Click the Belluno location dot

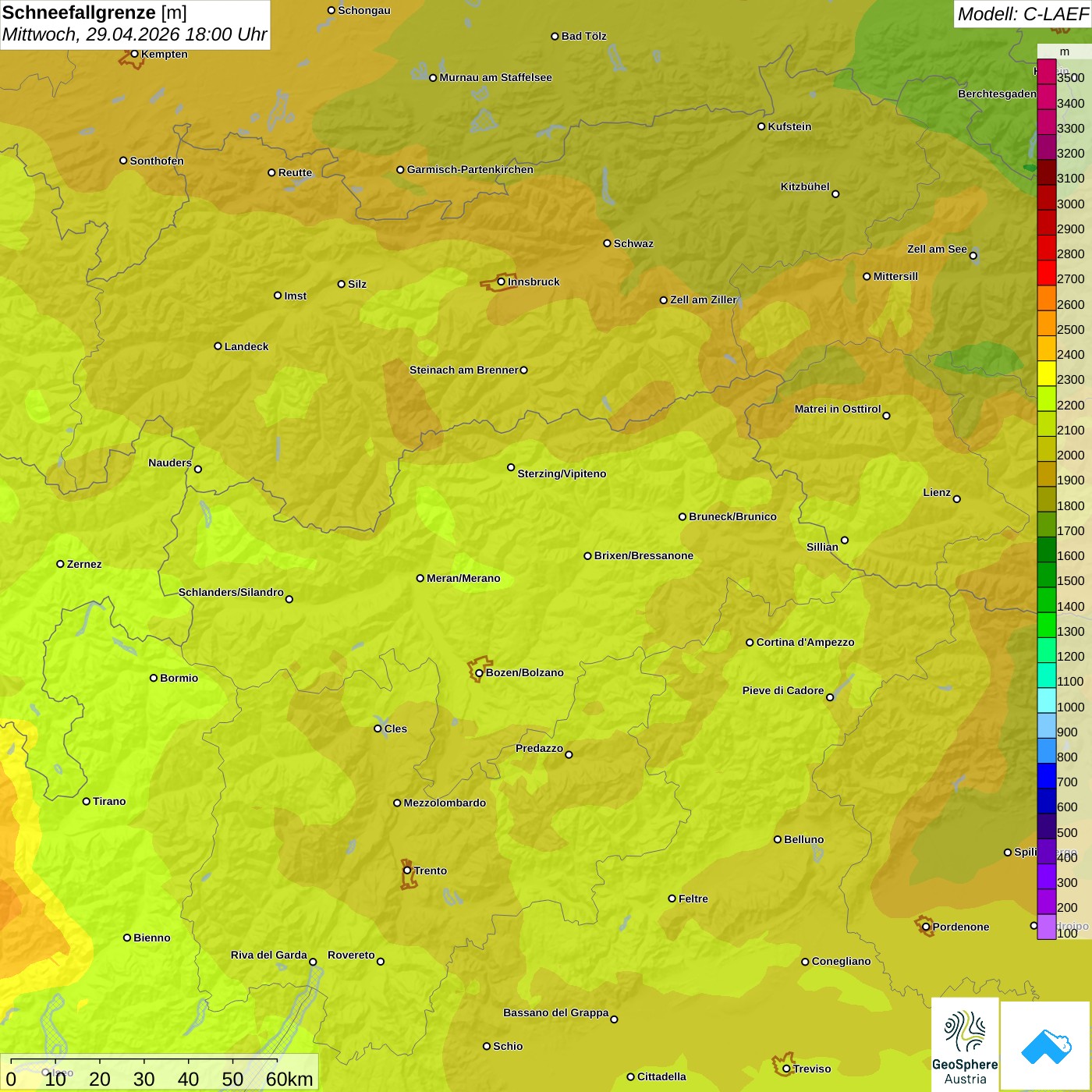pyautogui.click(x=778, y=839)
